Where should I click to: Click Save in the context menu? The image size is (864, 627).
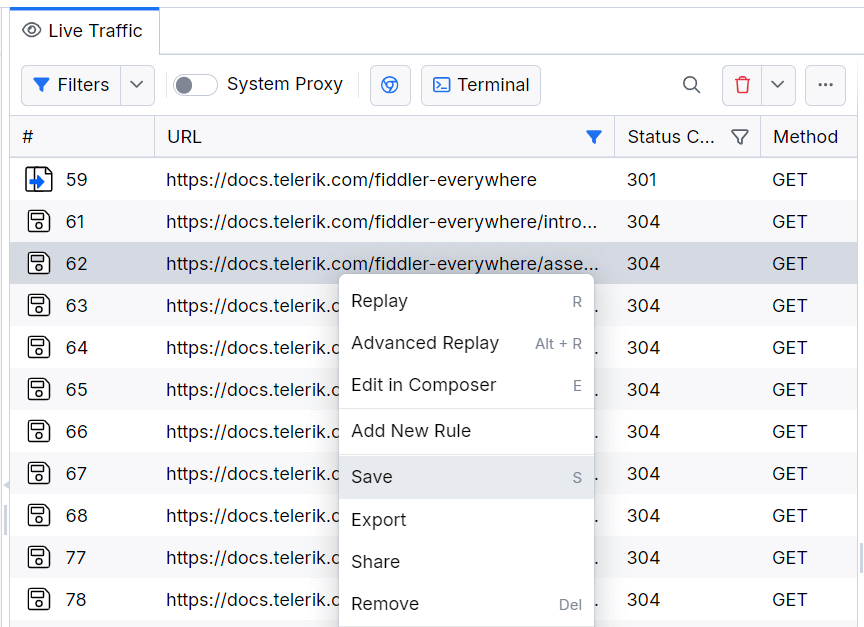coord(371,477)
